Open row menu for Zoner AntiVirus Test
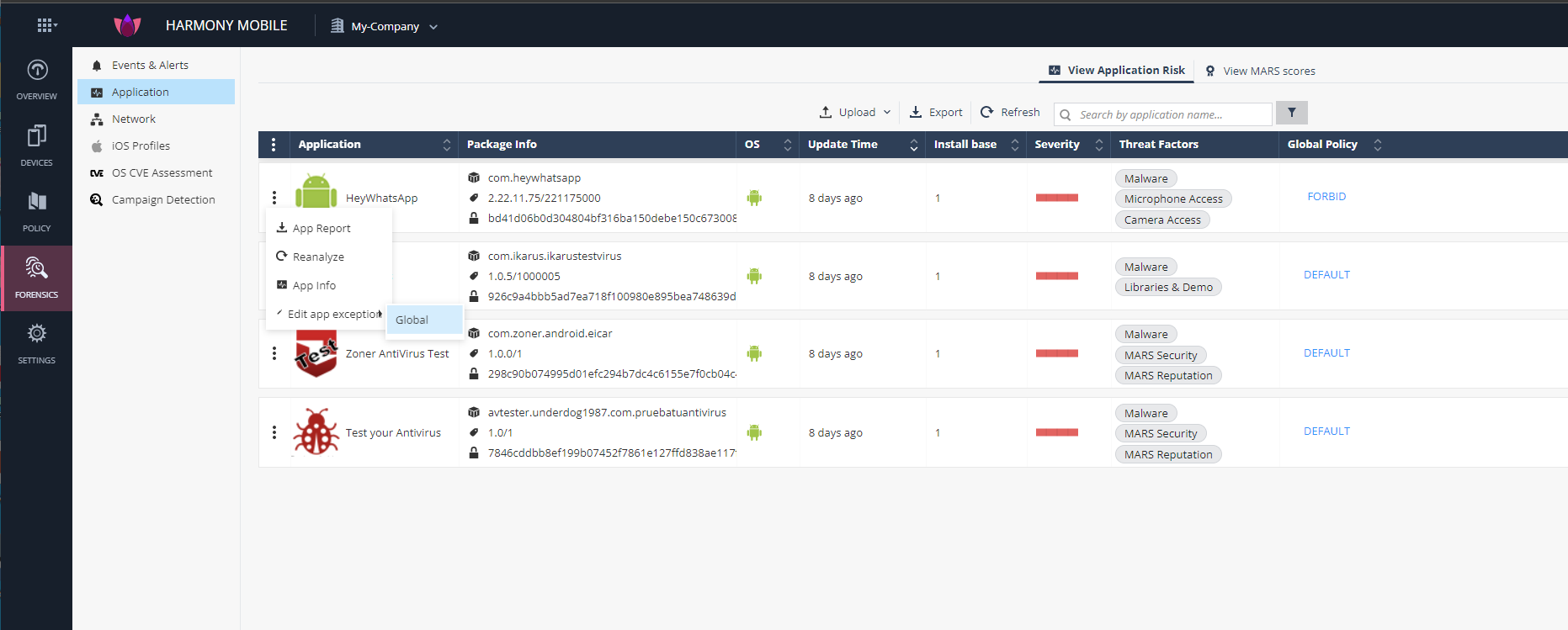The width and height of the screenshot is (1568, 630). (274, 353)
